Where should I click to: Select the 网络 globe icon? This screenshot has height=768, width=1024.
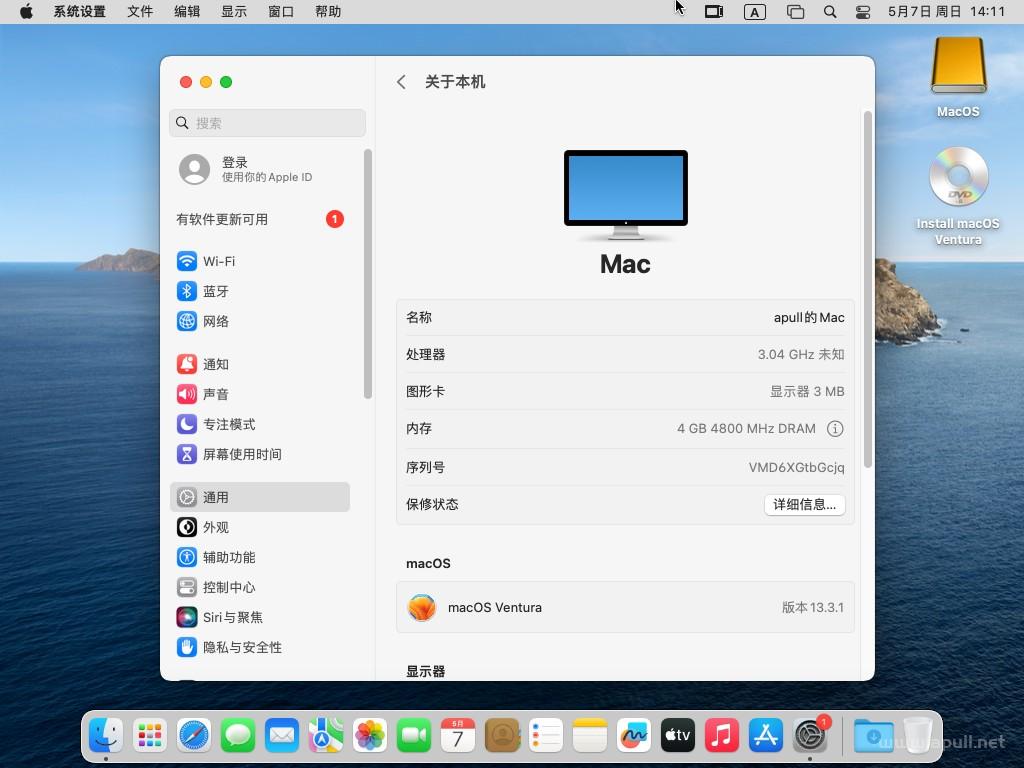(x=187, y=321)
